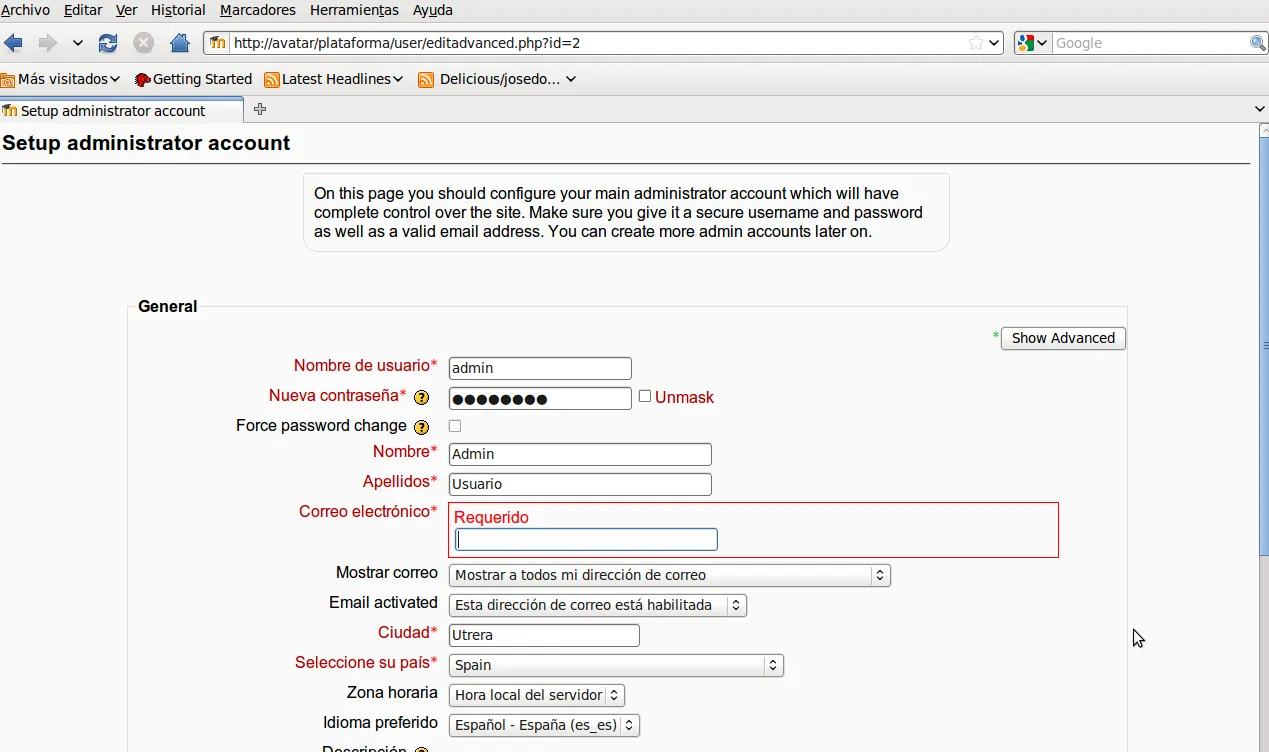Image resolution: width=1269 pixels, height=752 pixels.
Task: Tick the Force password change checkbox
Action: 455,426
